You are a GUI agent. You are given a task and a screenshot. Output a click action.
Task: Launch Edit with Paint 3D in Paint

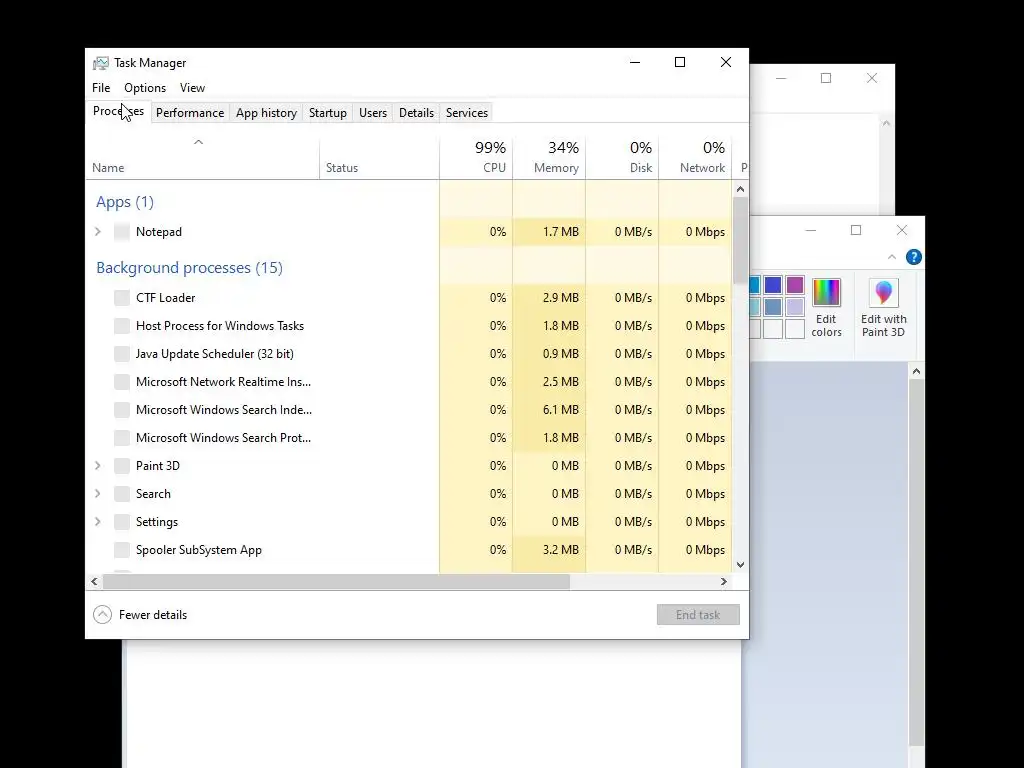click(x=884, y=308)
